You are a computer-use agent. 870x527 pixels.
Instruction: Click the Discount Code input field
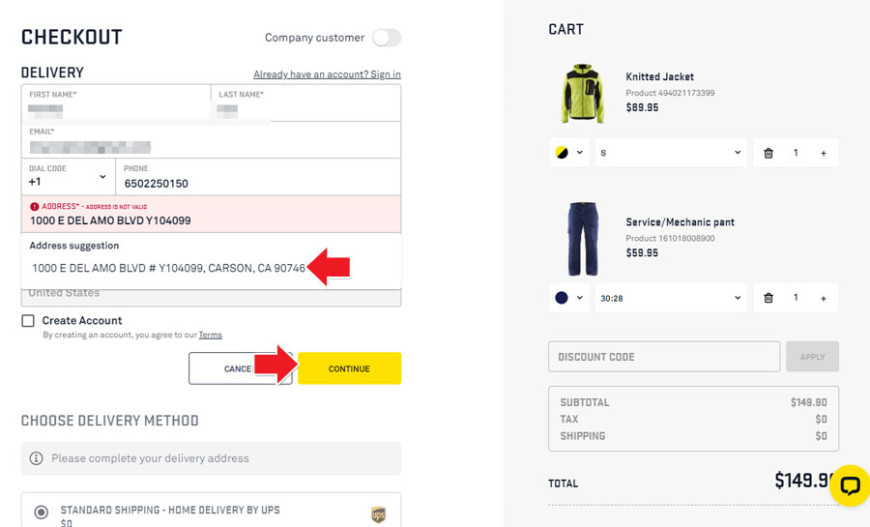pos(664,357)
